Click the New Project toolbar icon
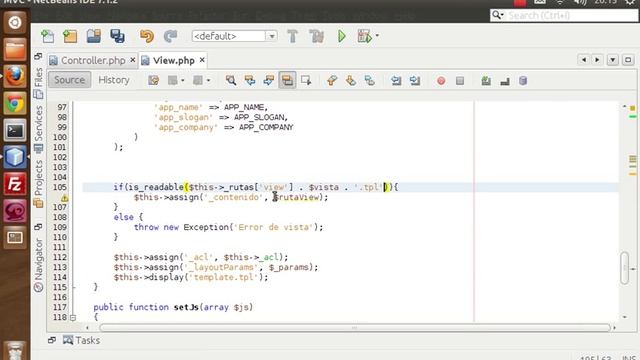The width and height of the screenshot is (640, 360). pos(70,36)
